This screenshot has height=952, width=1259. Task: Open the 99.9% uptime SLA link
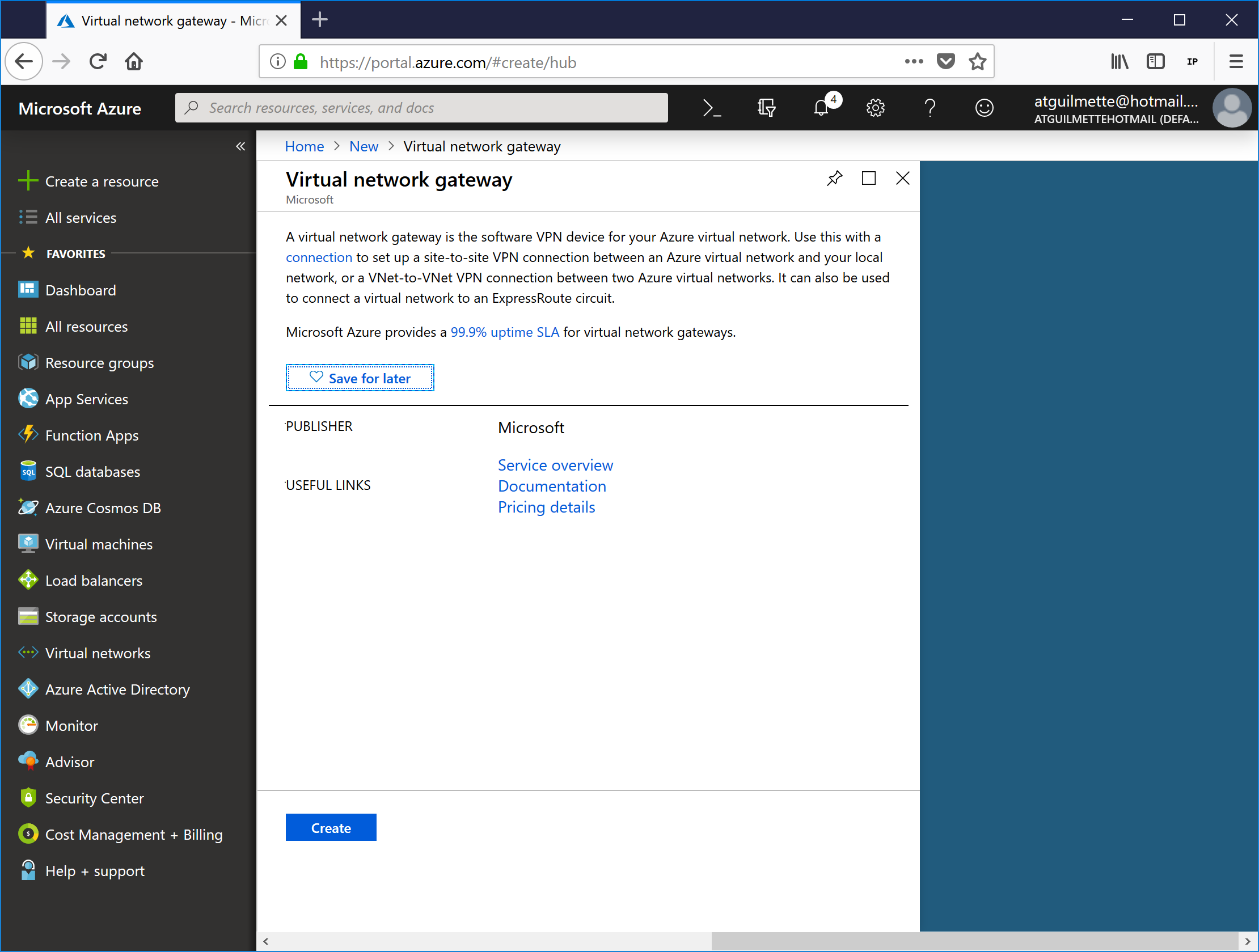(x=505, y=332)
